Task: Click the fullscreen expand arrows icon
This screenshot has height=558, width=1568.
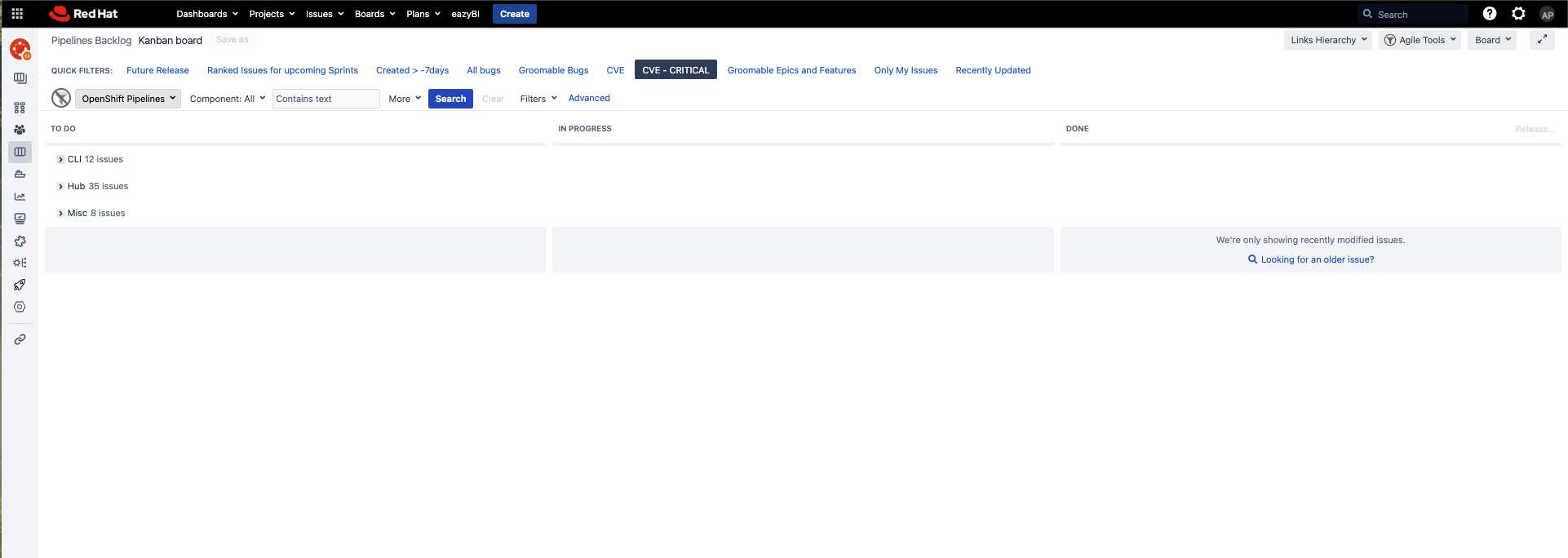Action: (1542, 40)
